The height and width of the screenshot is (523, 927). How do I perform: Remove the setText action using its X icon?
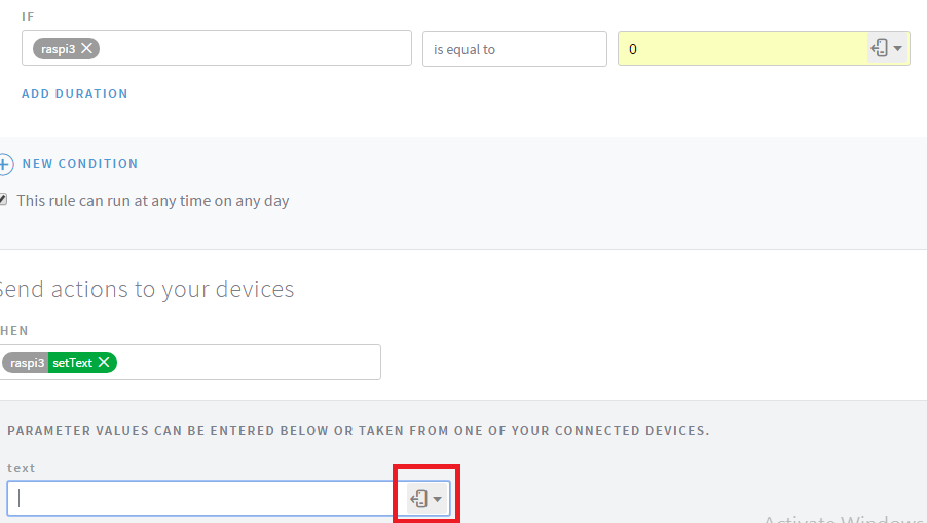click(104, 363)
